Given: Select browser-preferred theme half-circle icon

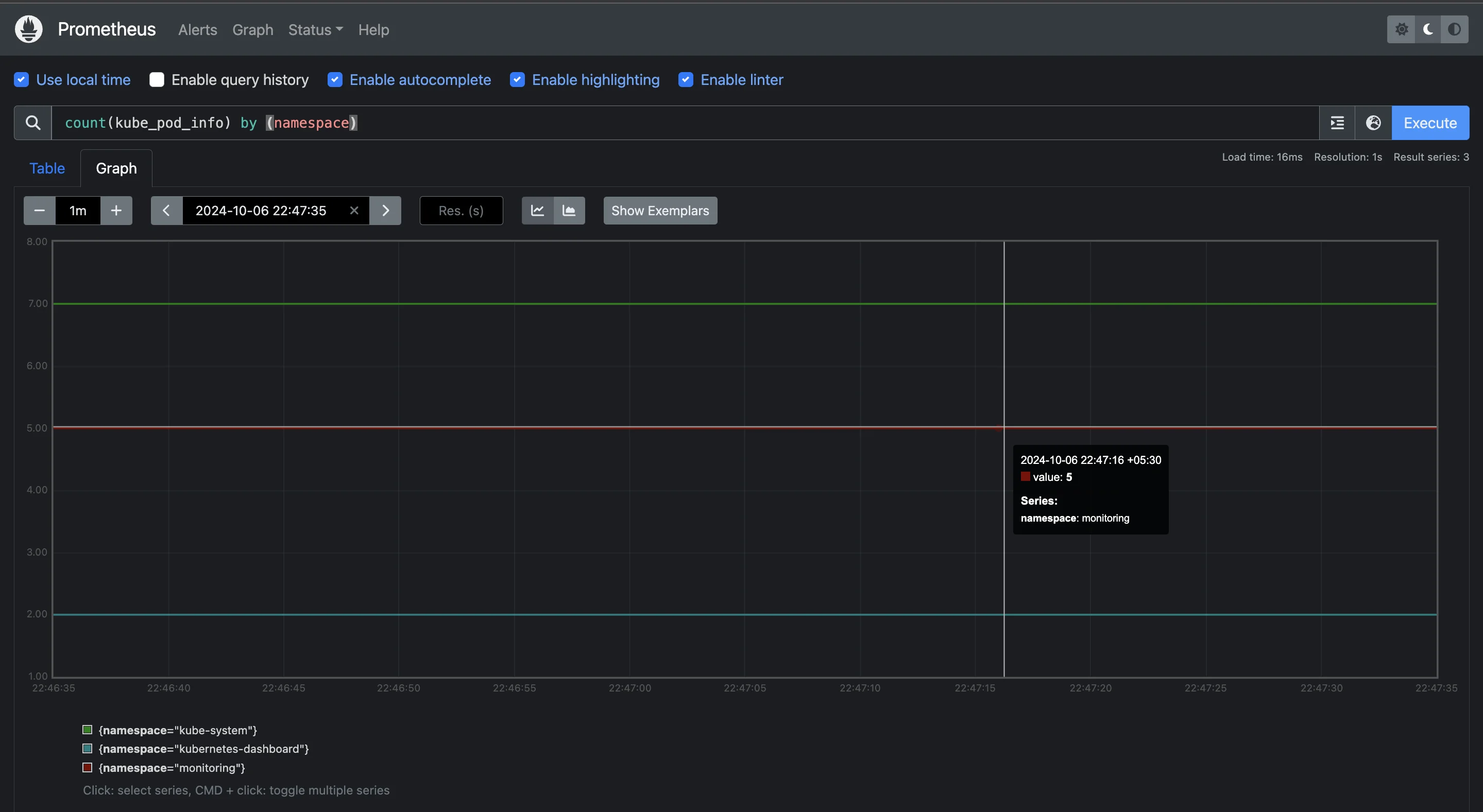Looking at the screenshot, I should click(1454, 29).
